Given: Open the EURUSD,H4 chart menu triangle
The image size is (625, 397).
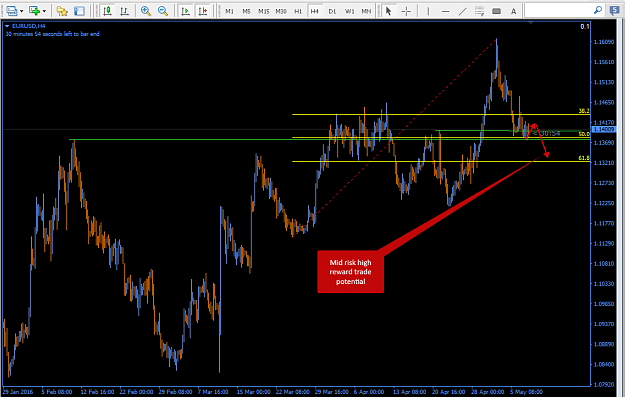Looking at the screenshot, I should (x=7, y=26).
